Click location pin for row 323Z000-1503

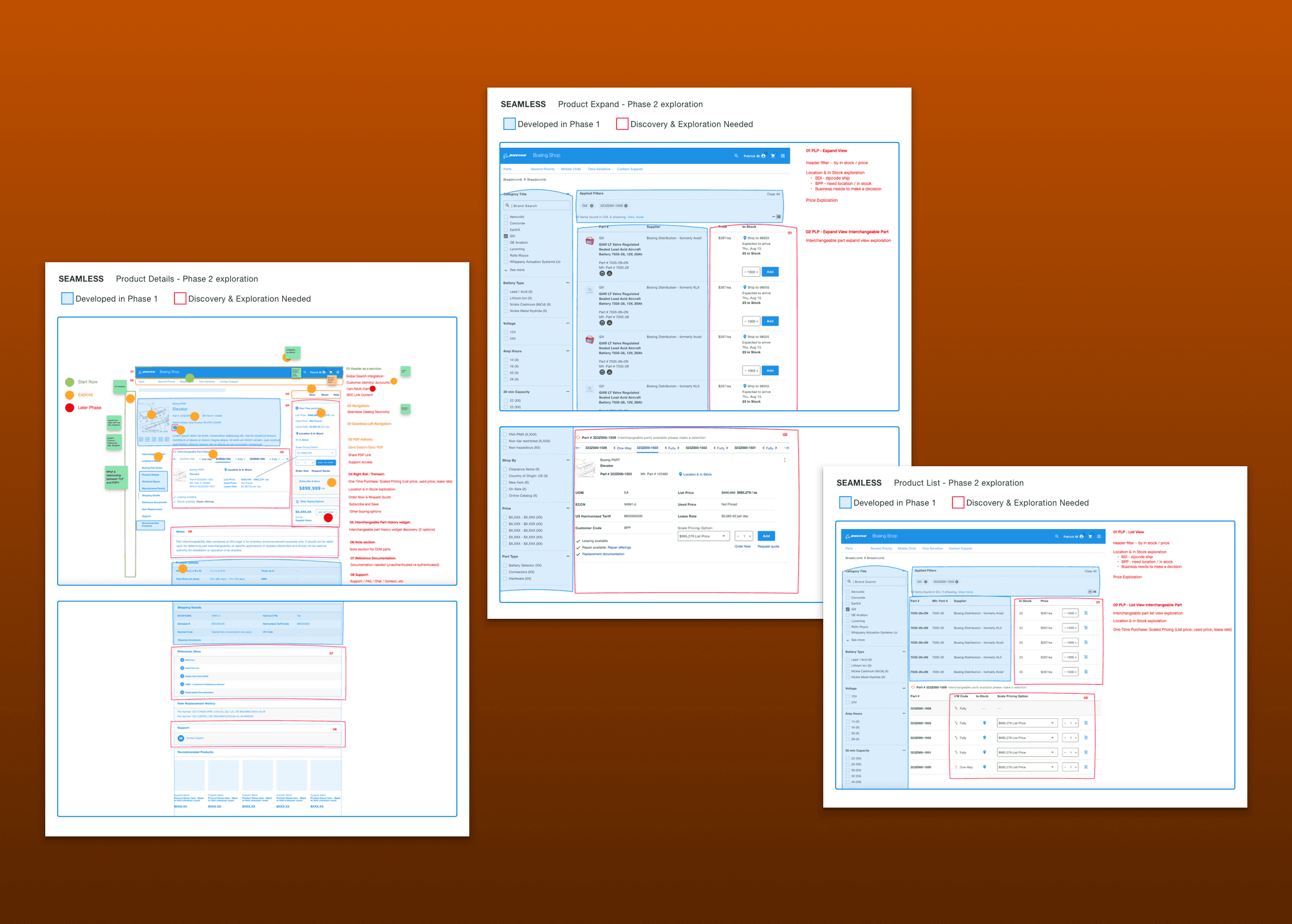pos(984,723)
